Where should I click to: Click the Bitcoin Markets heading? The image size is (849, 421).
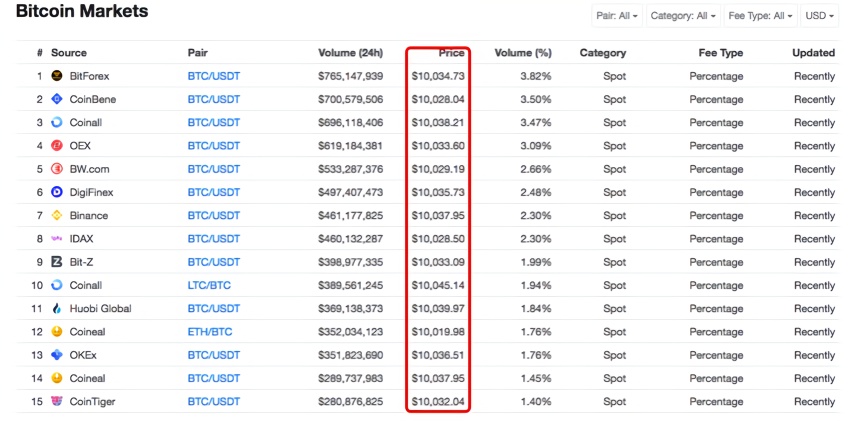click(x=82, y=11)
